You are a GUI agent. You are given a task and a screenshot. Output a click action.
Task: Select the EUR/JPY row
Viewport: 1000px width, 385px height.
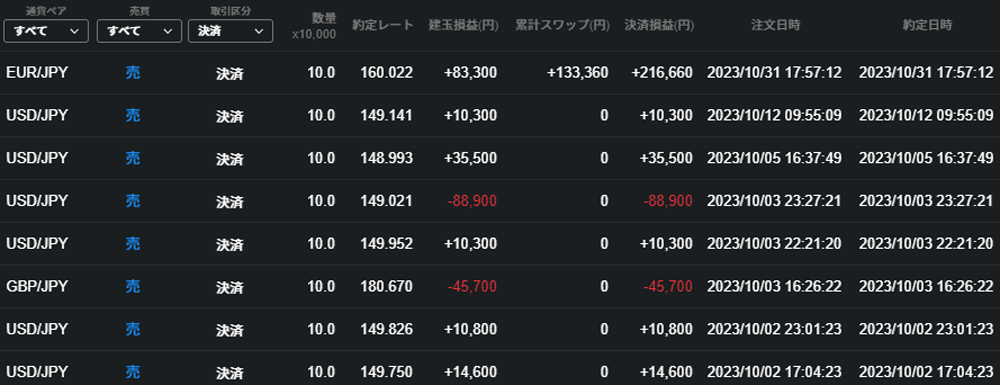click(x=500, y=73)
